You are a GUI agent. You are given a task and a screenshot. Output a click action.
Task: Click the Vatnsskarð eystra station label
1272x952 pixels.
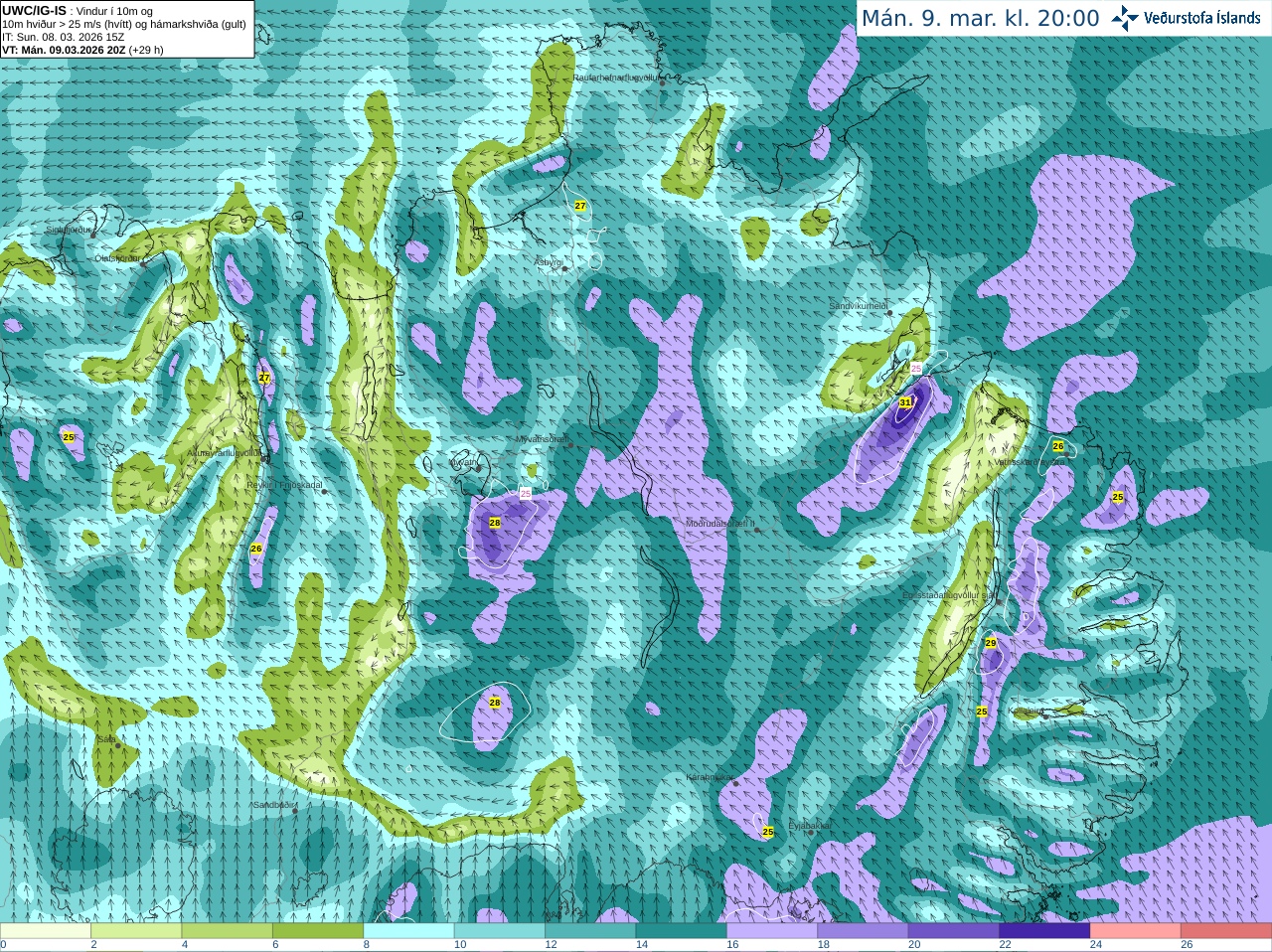tap(1030, 462)
